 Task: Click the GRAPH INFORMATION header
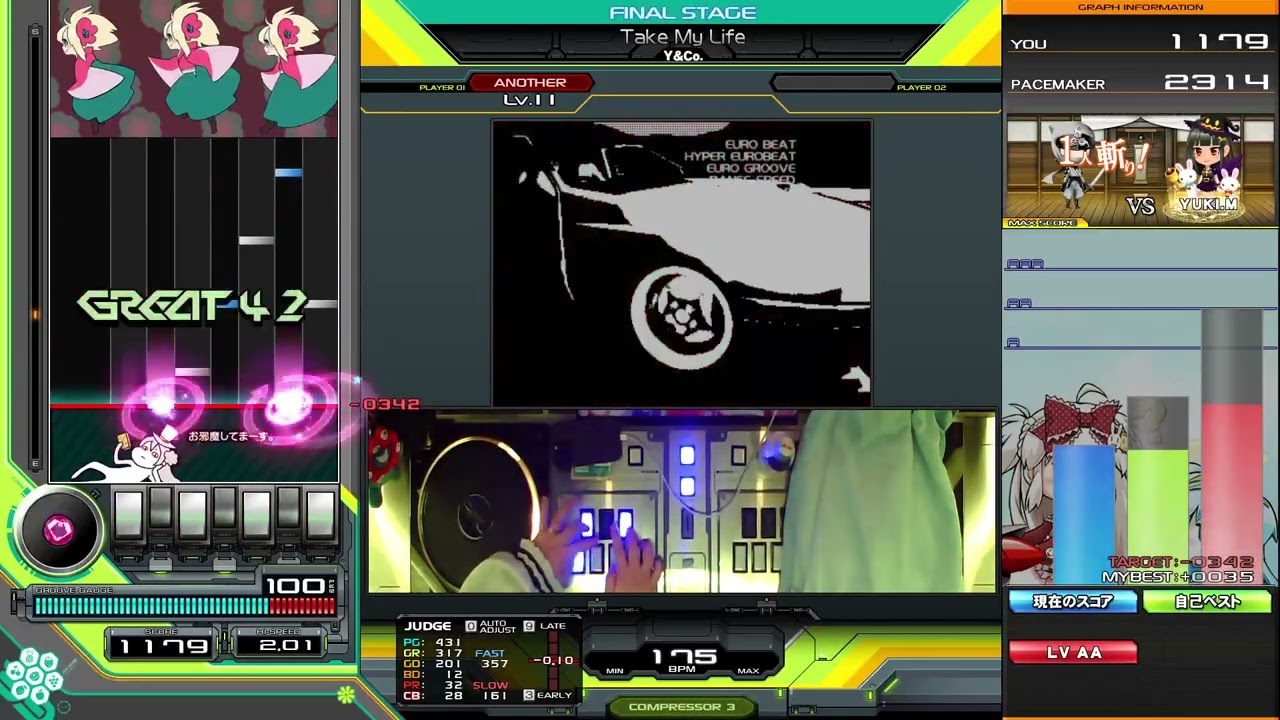(1141, 7)
